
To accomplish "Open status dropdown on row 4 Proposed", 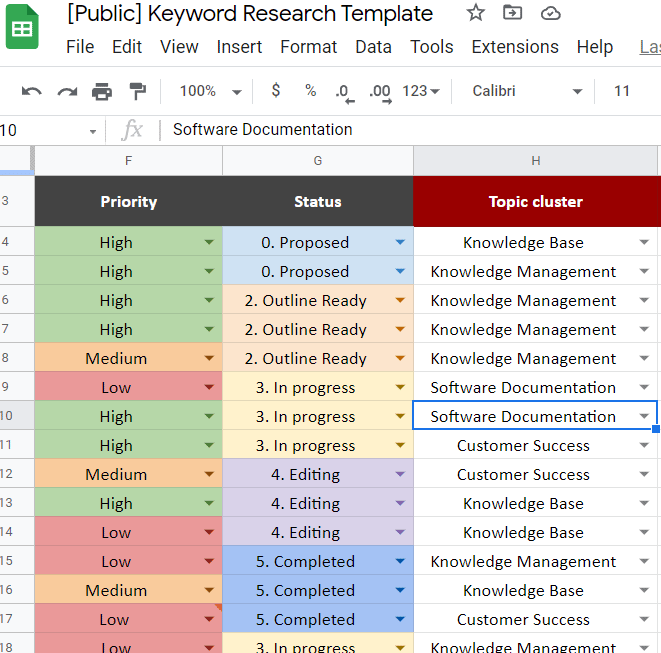I will point(400,242).
